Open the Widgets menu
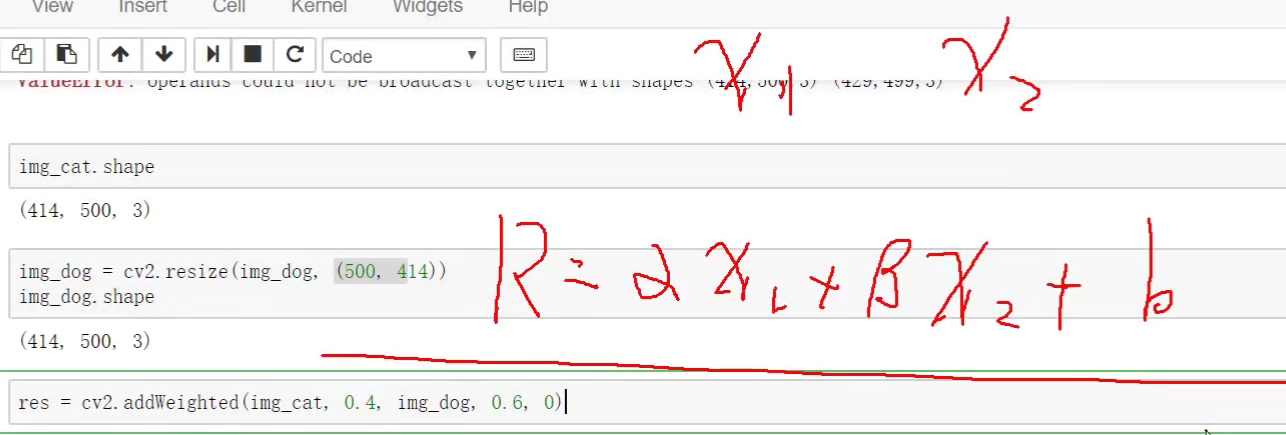The height and width of the screenshot is (435, 1286). click(427, 7)
